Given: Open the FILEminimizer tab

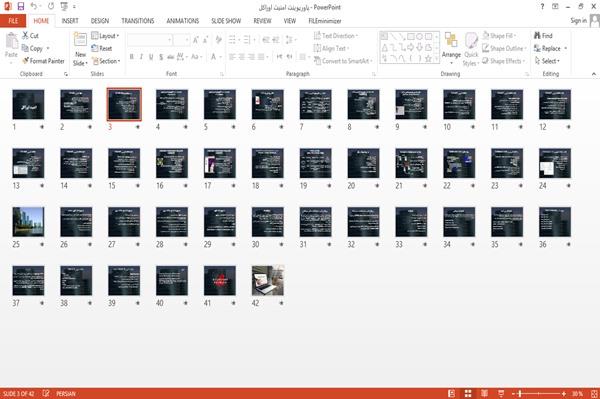Looking at the screenshot, I should pos(325,21).
